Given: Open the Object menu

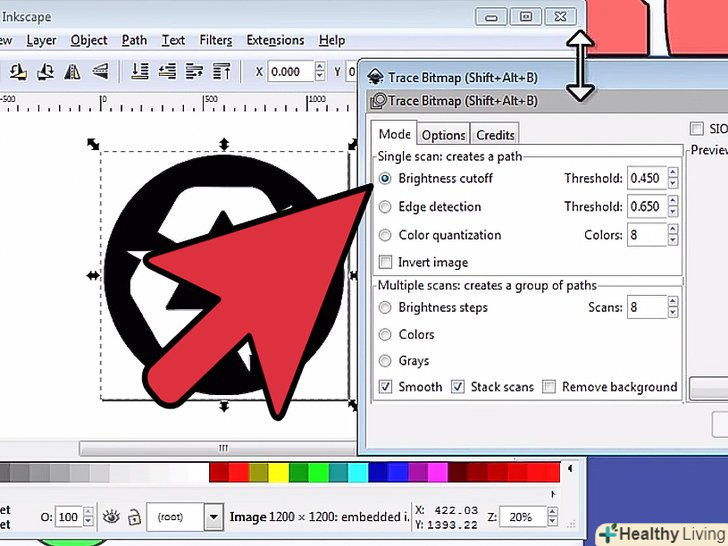Looking at the screenshot, I should click(x=89, y=40).
